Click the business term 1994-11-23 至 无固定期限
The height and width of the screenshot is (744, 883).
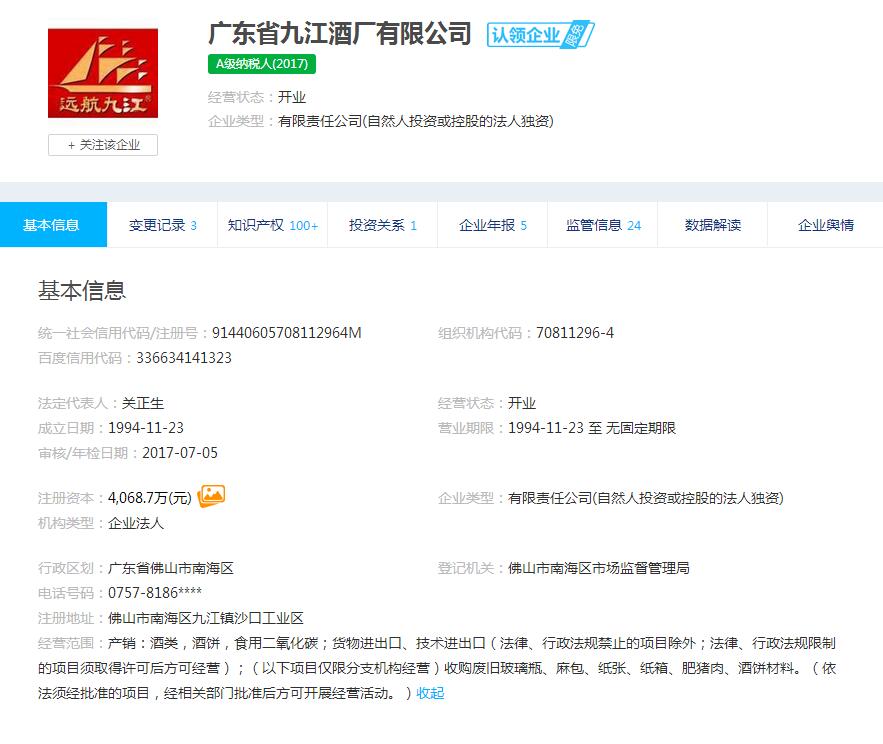pos(592,428)
